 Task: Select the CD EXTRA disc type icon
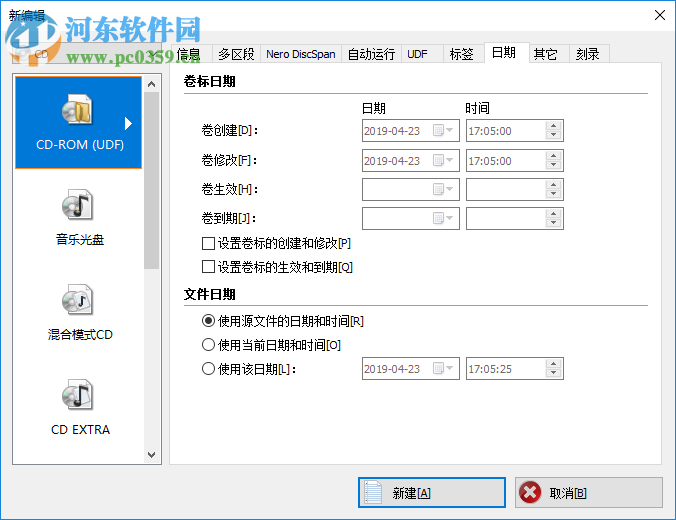77,394
